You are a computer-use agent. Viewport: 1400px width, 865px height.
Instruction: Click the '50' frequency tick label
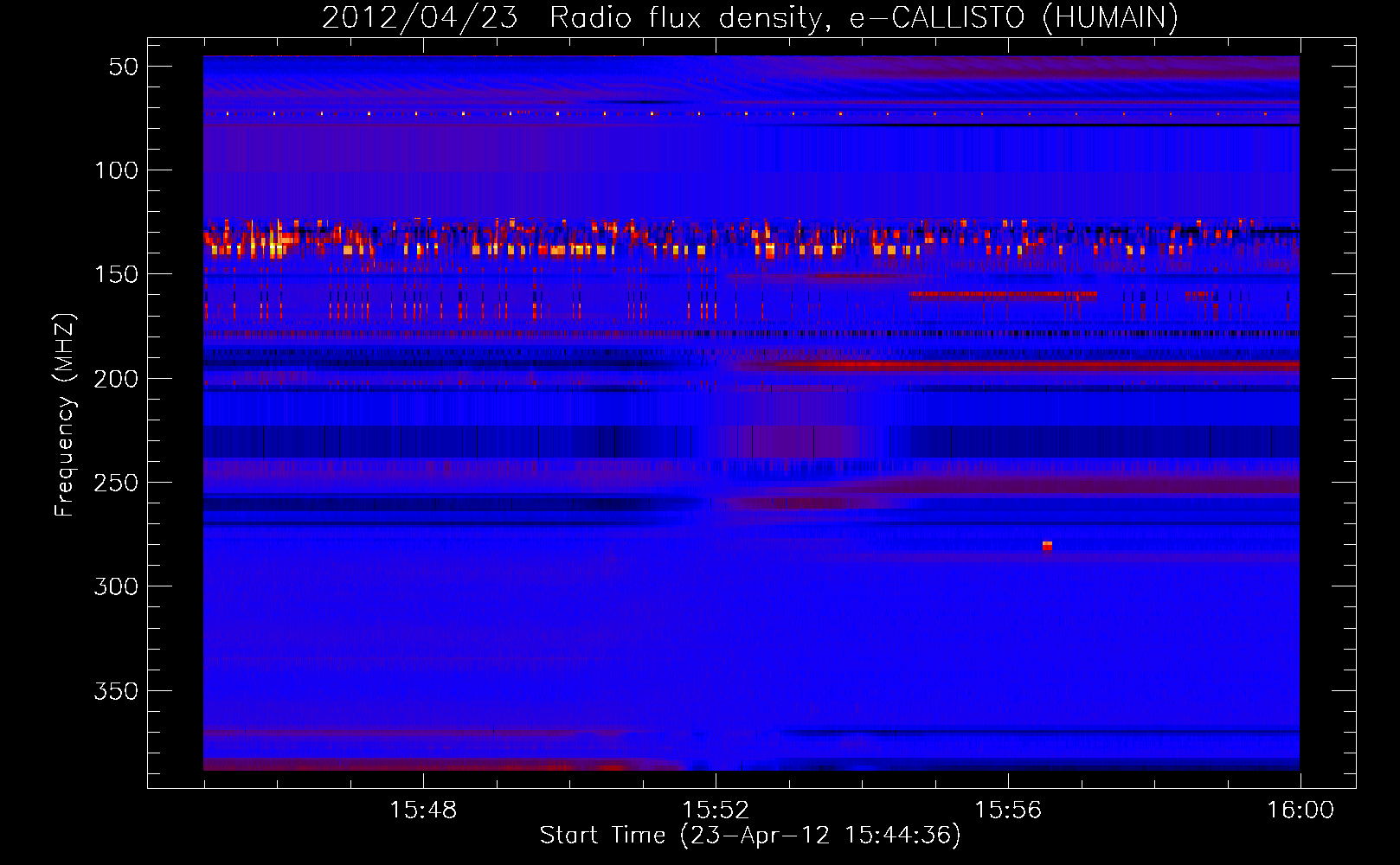tap(124, 67)
